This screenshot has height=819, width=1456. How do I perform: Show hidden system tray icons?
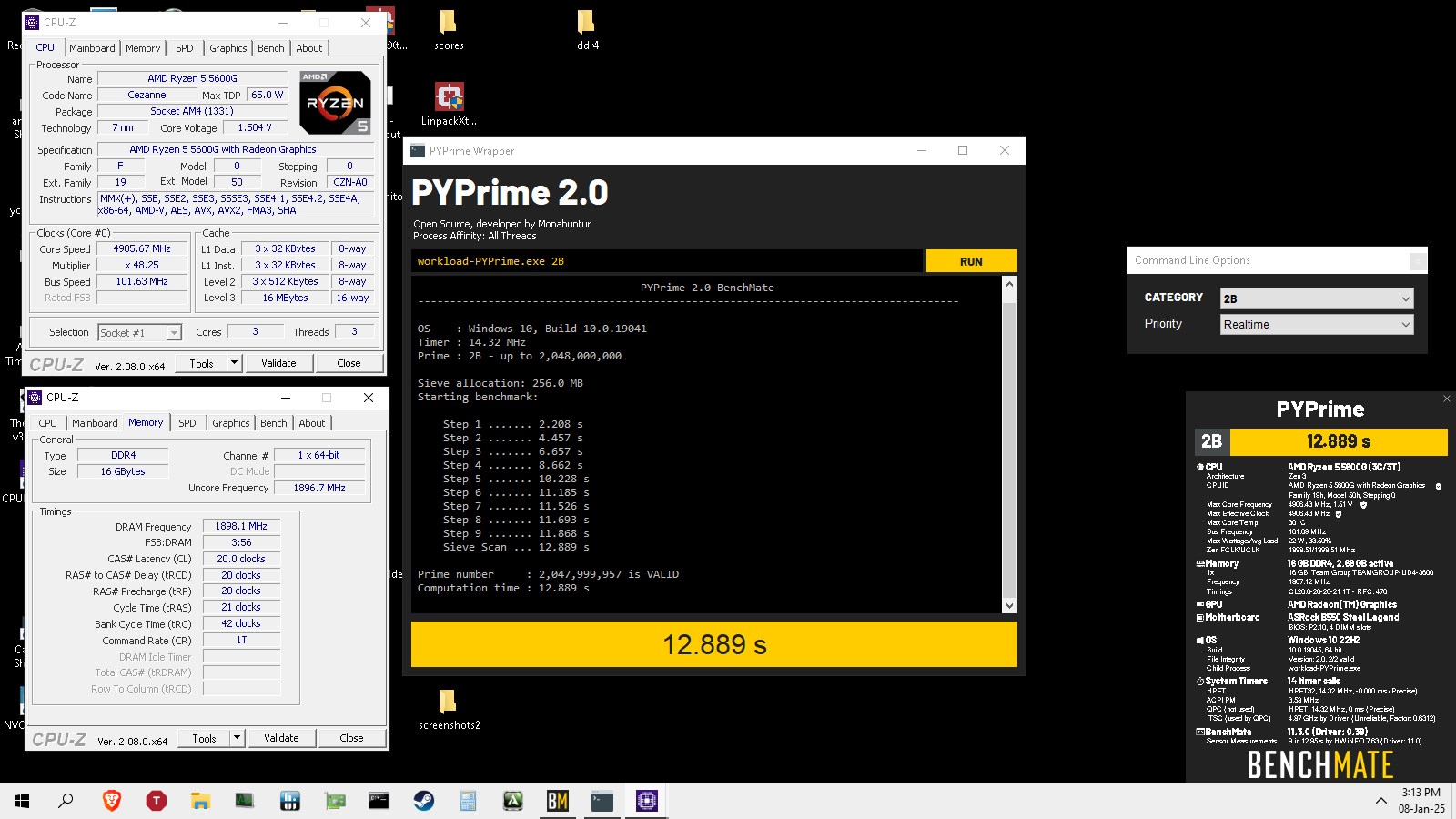tap(1380, 801)
